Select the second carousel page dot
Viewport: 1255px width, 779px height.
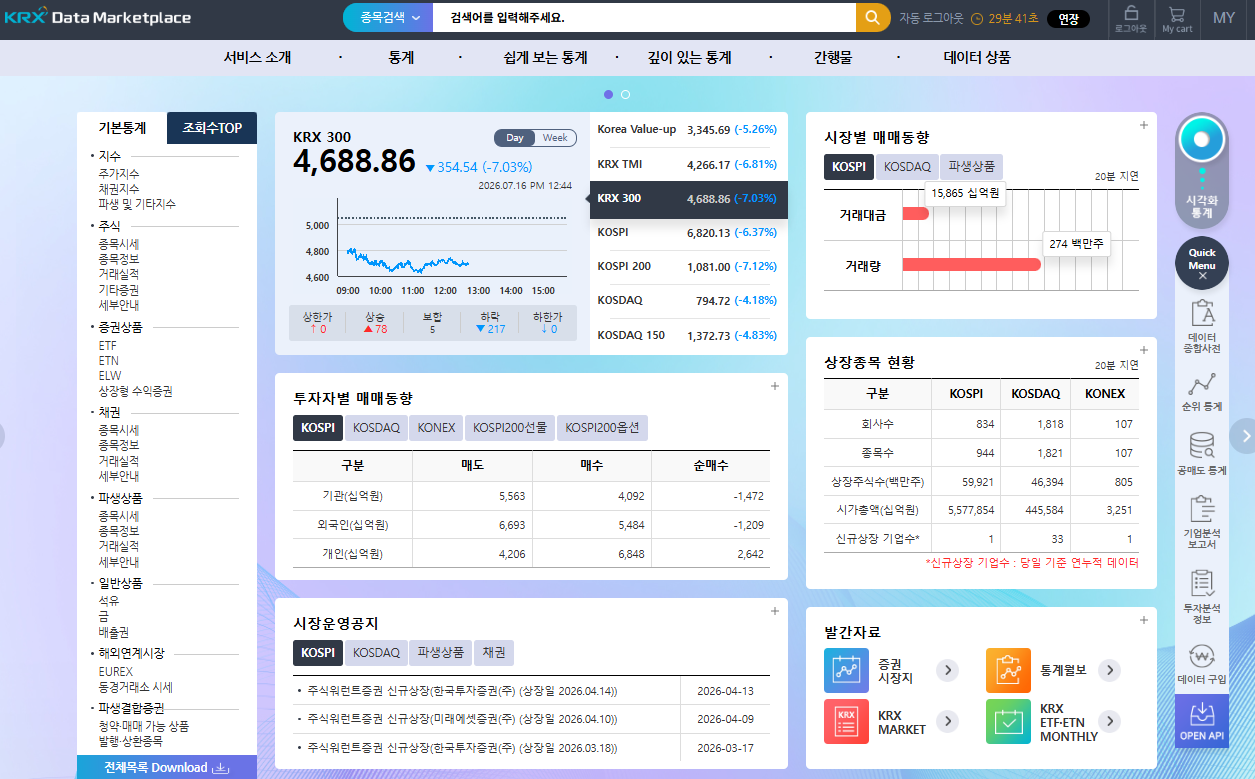[625, 94]
